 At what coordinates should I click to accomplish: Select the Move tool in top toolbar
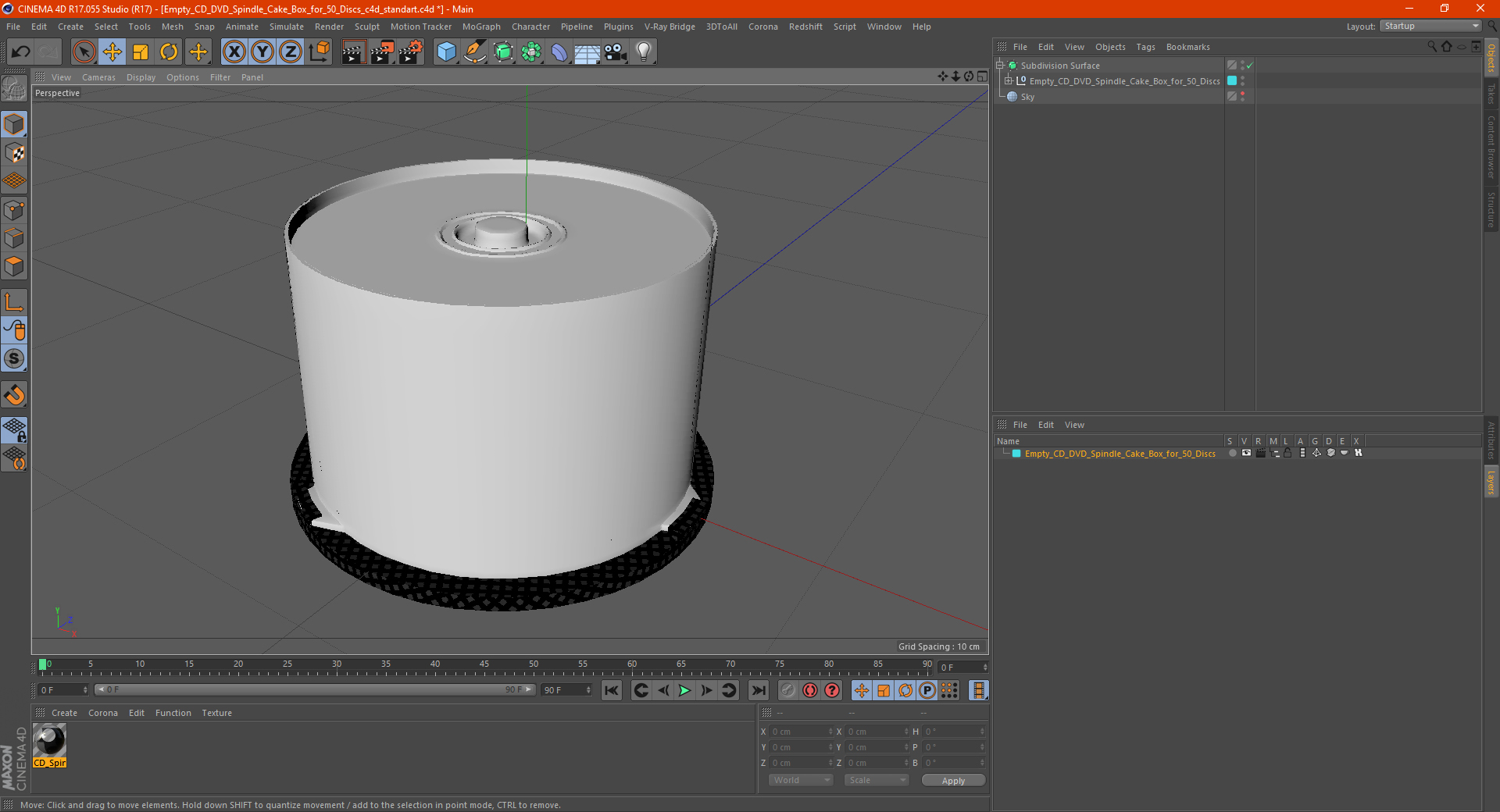[x=112, y=52]
